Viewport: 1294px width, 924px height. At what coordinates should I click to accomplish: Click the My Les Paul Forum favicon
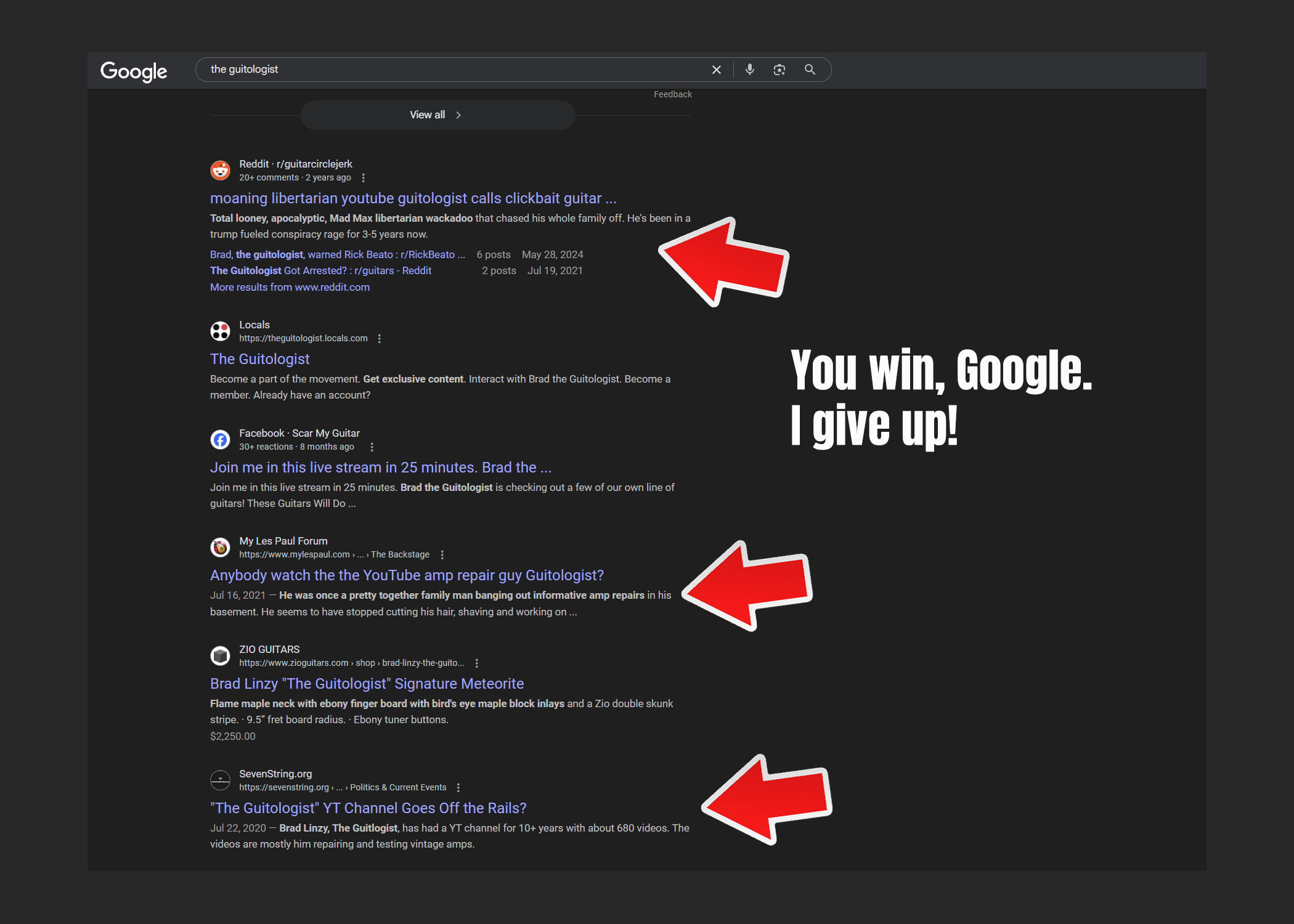click(x=220, y=547)
